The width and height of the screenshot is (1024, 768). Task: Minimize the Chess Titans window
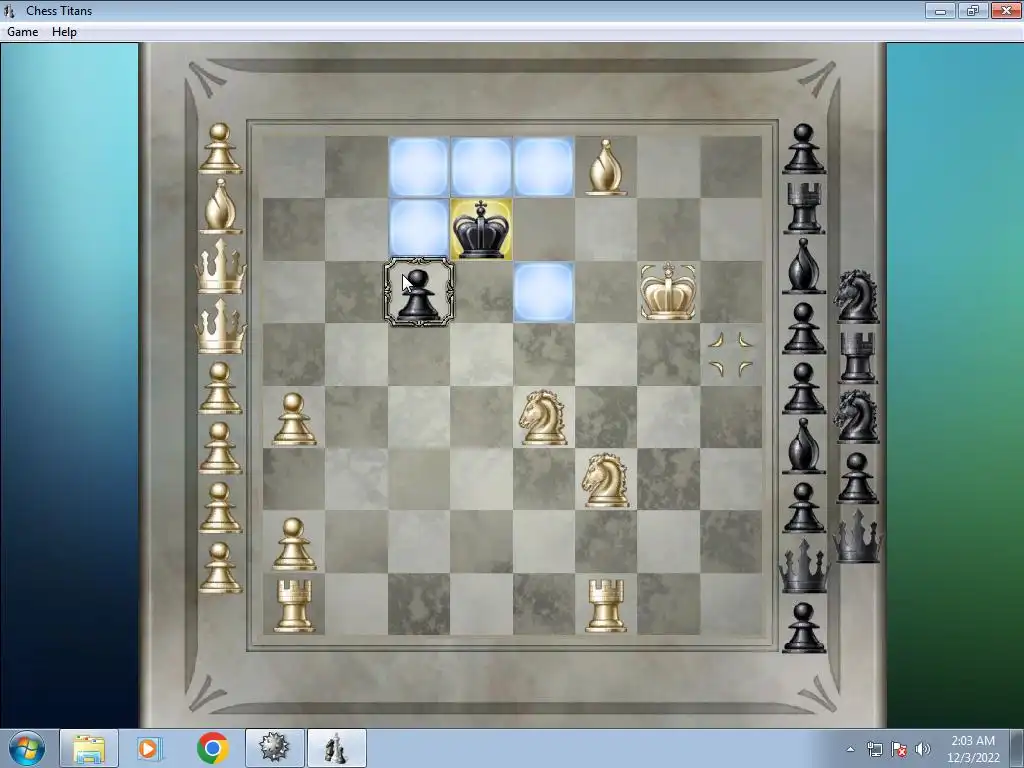point(940,10)
